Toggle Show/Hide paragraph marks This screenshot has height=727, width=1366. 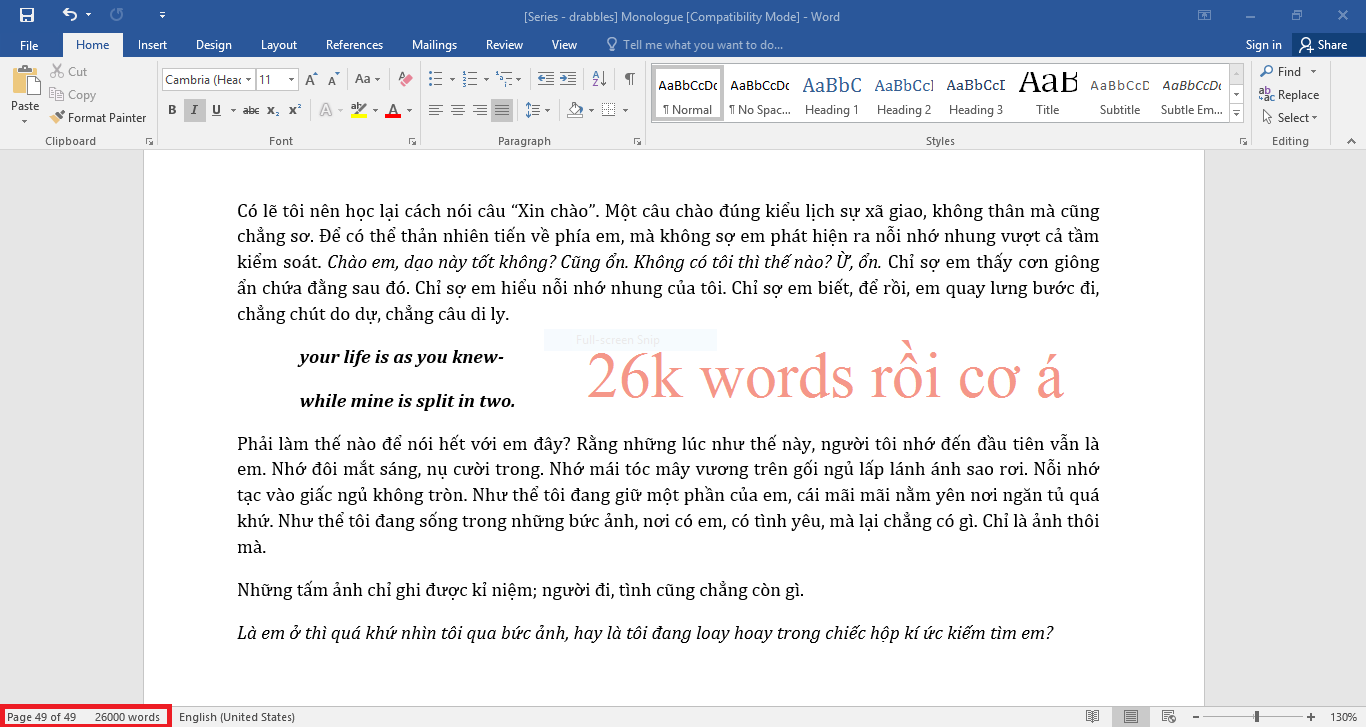pyautogui.click(x=629, y=79)
